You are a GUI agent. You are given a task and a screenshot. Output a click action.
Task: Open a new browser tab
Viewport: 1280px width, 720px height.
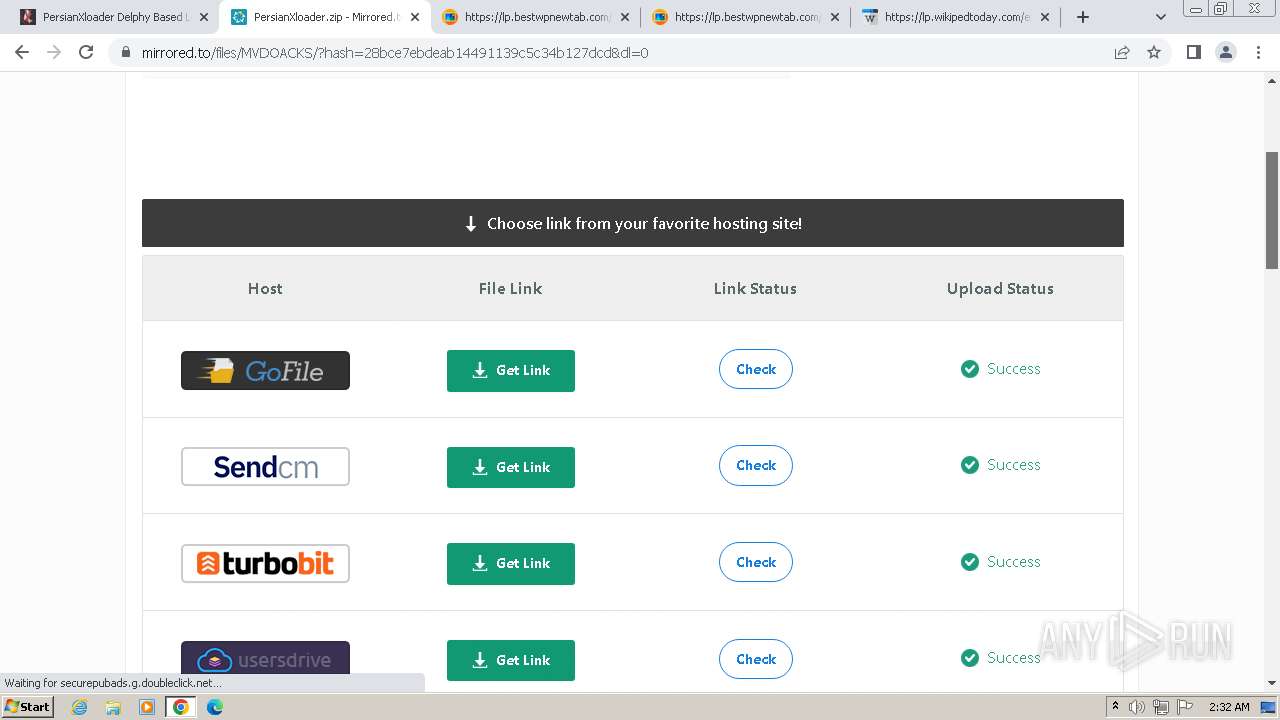(1083, 17)
